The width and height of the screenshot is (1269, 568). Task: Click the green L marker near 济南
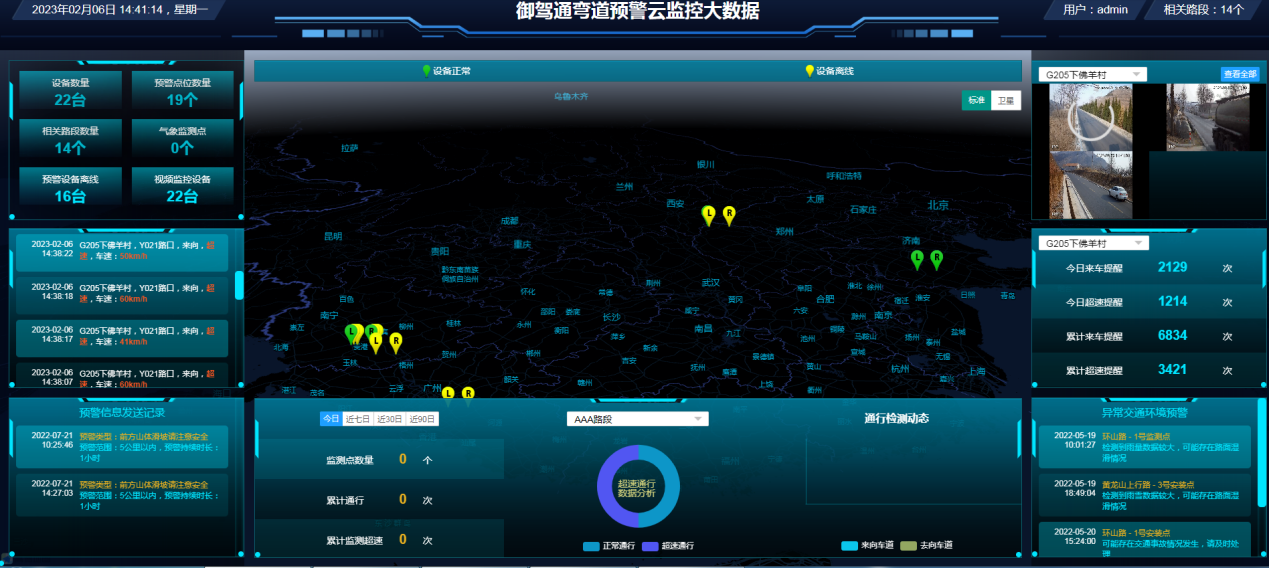tap(916, 259)
